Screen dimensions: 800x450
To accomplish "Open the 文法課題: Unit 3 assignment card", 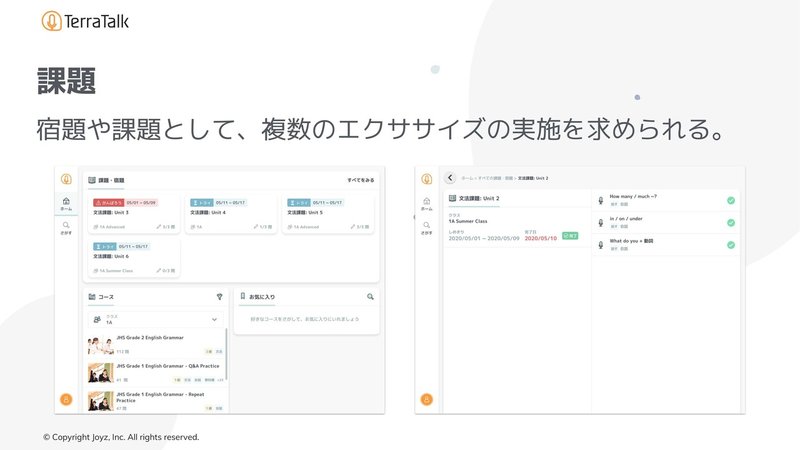I will click(134, 214).
